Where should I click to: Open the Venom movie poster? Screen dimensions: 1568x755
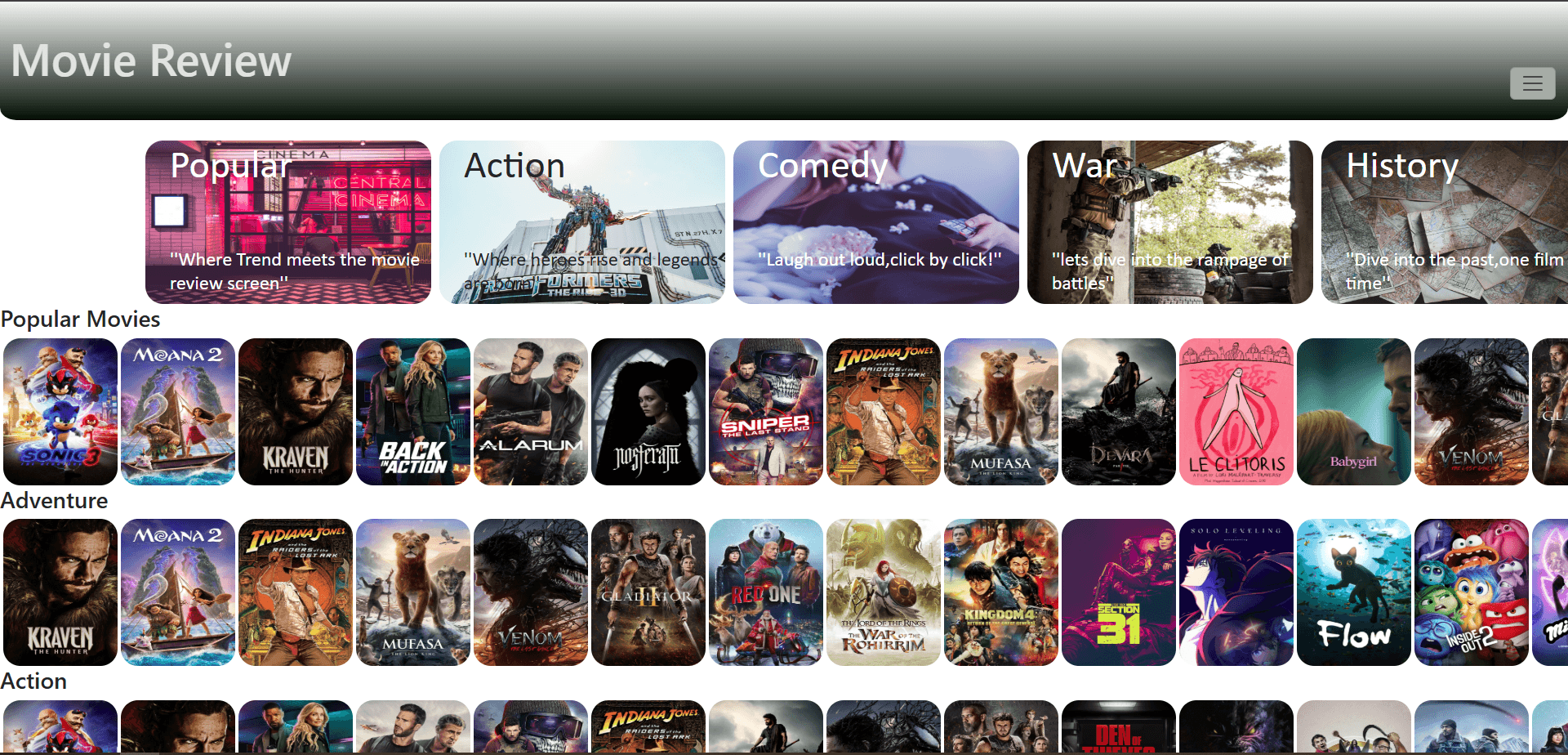[x=530, y=592]
